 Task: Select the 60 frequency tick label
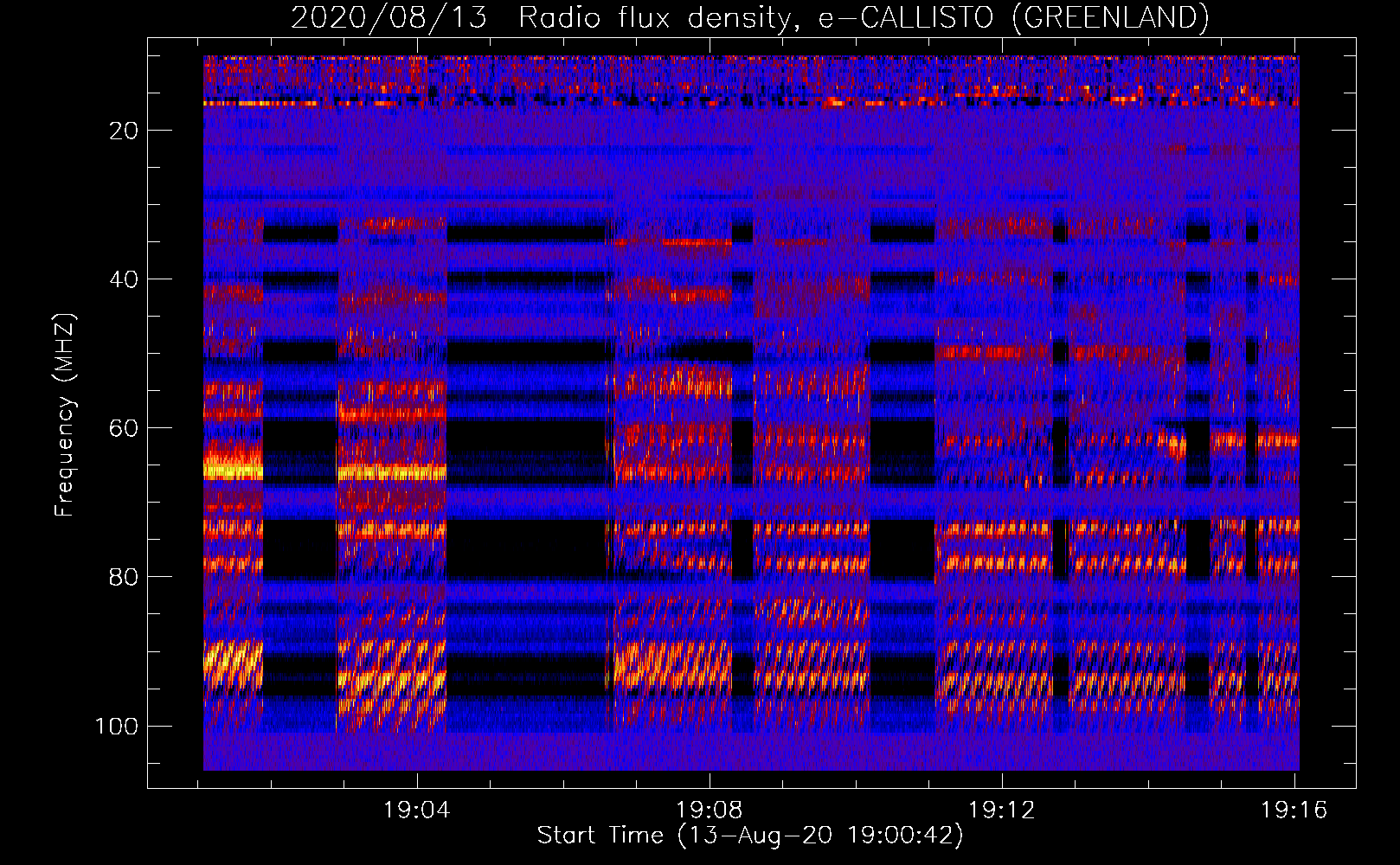coord(124,428)
